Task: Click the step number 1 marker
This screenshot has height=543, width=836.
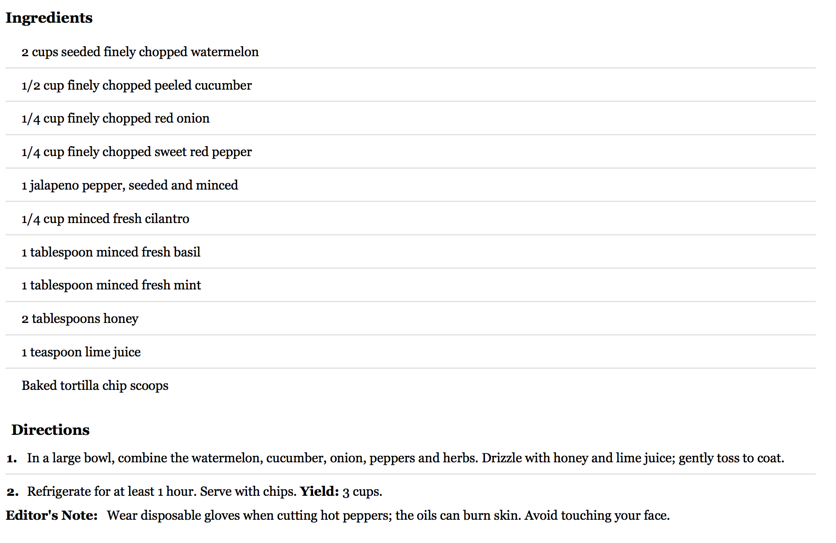Action: (12, 459)
